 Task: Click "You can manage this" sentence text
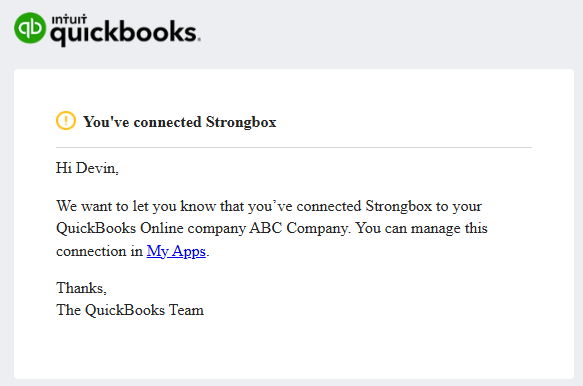422,228
